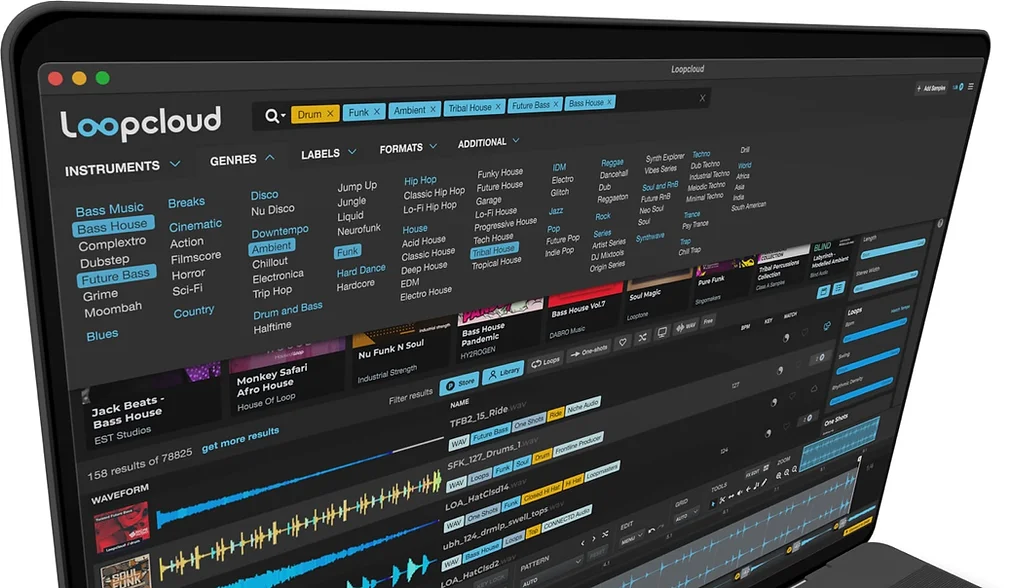Remove the Funk search tag
This screenshot has height=588, width=1012.
point(377,112)
